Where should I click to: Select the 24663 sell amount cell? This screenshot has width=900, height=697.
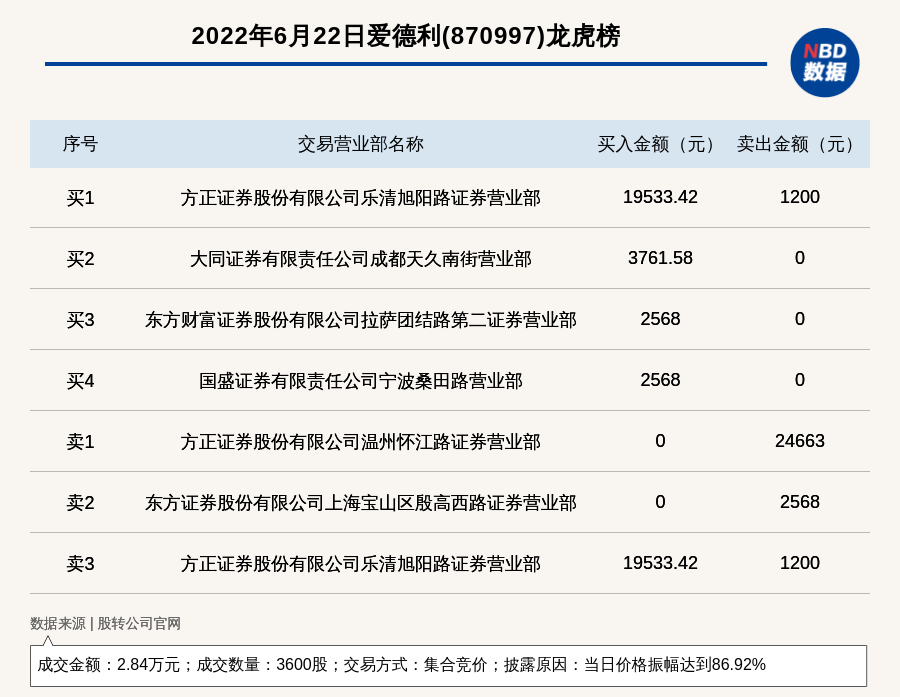[x=799, y=441]
